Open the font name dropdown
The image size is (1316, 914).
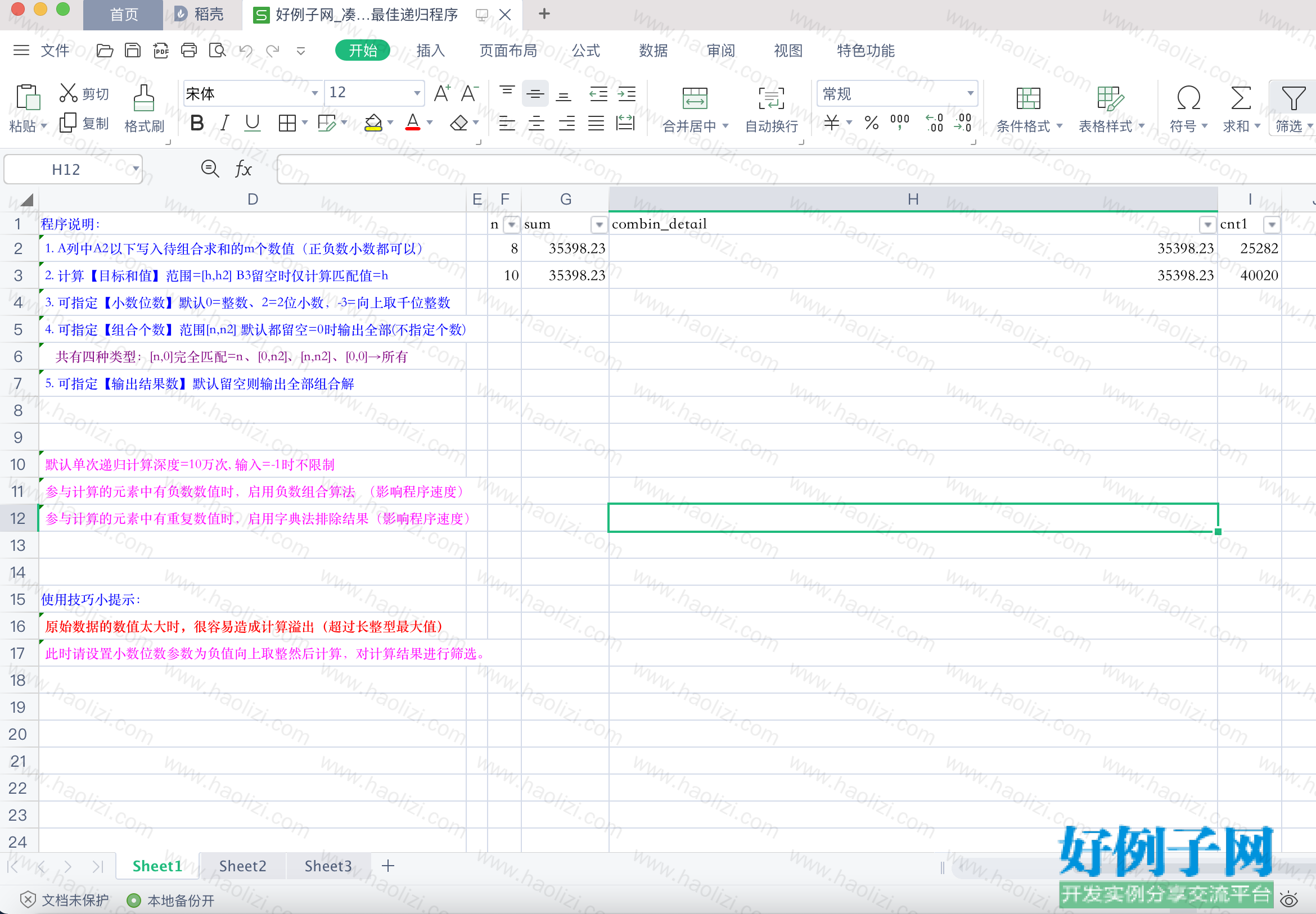314,93
